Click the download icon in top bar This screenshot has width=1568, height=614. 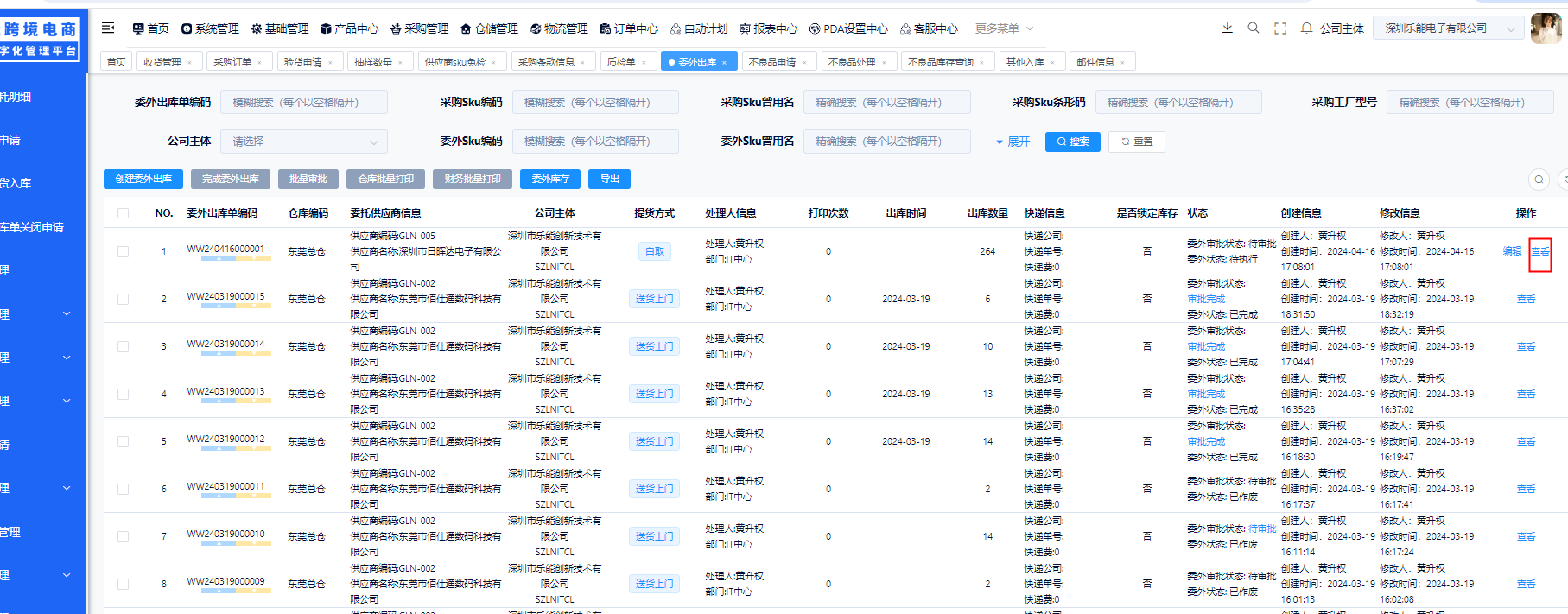(x=1227, y=28)
